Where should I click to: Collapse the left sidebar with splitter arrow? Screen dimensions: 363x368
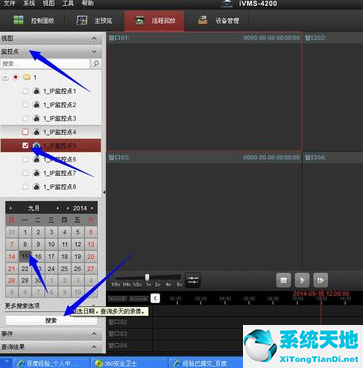point(104,192)
